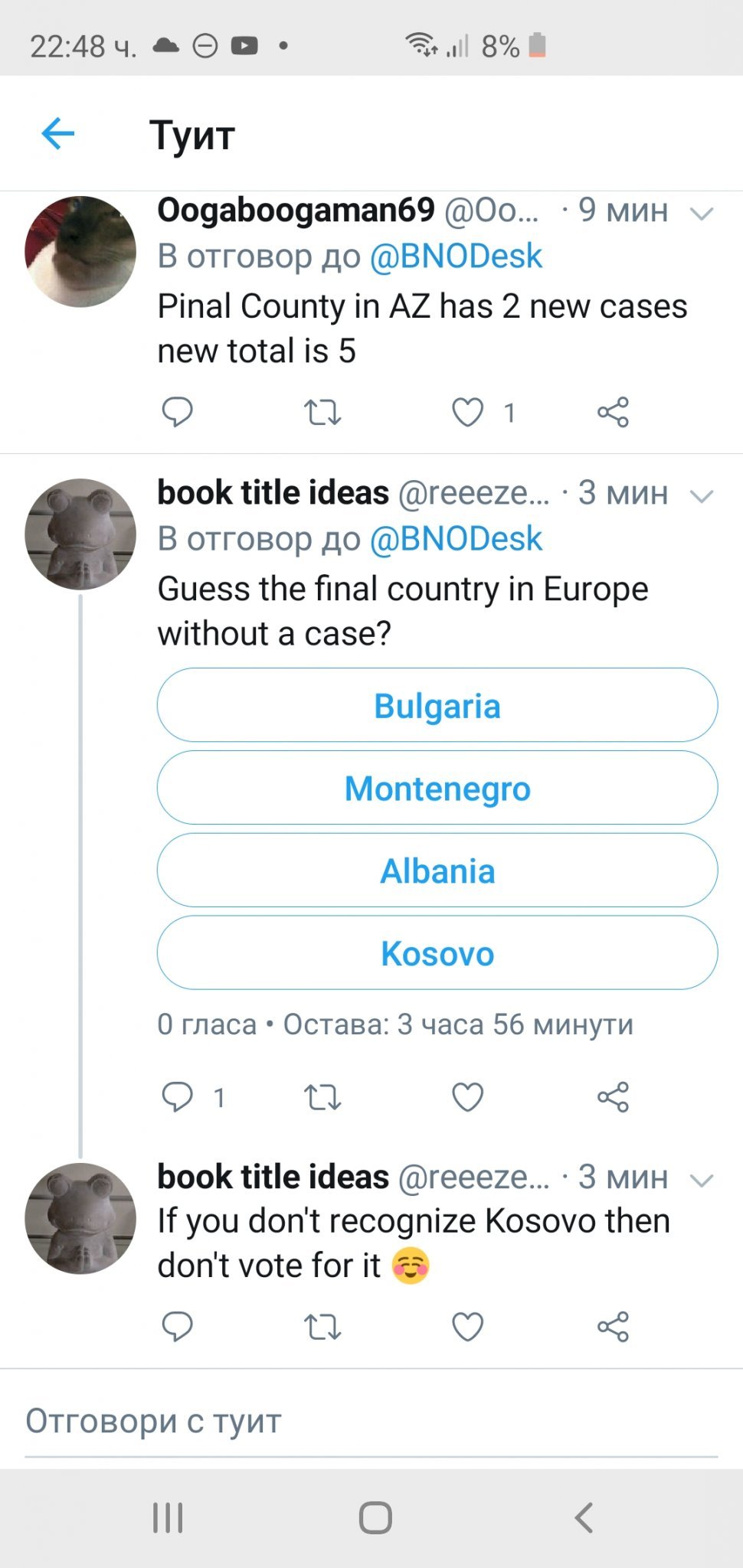
Task: Vote for Bulgaria in the poll
Action: 437,705
